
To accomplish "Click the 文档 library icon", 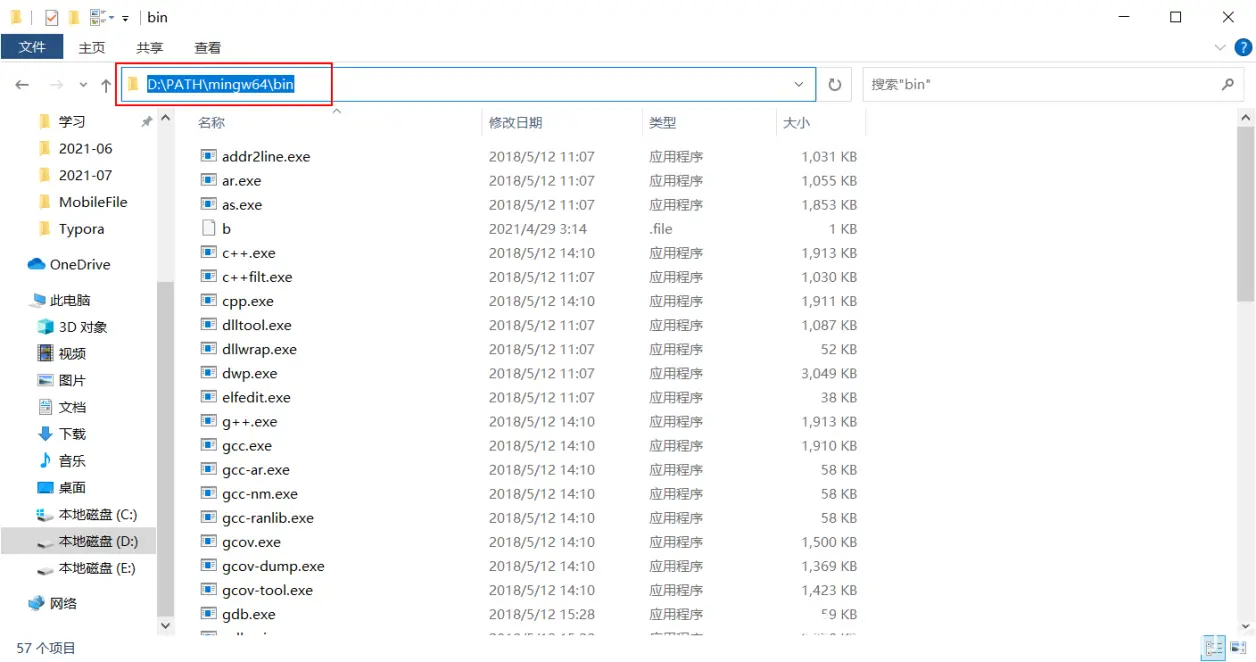I will tap(45, 407).
